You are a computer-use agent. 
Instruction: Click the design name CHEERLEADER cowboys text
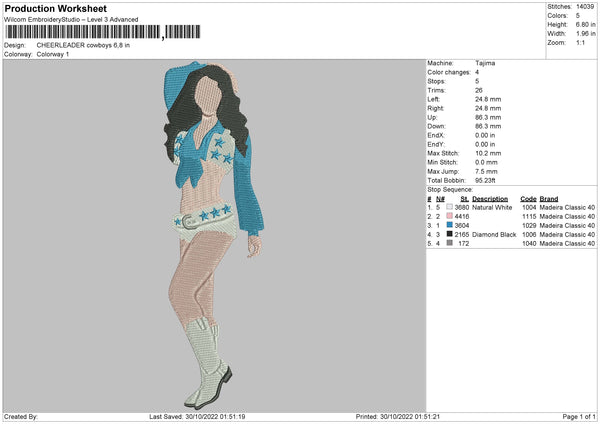click(x=82, y=45)
